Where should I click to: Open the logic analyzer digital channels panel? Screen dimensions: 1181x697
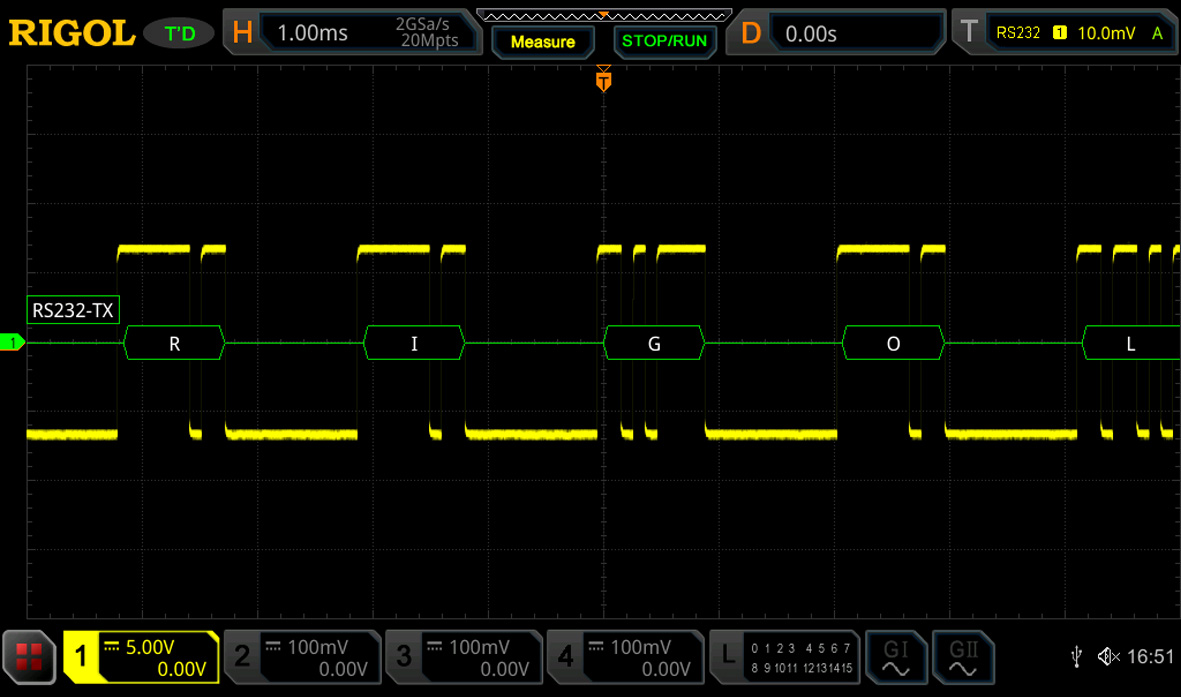783,657
